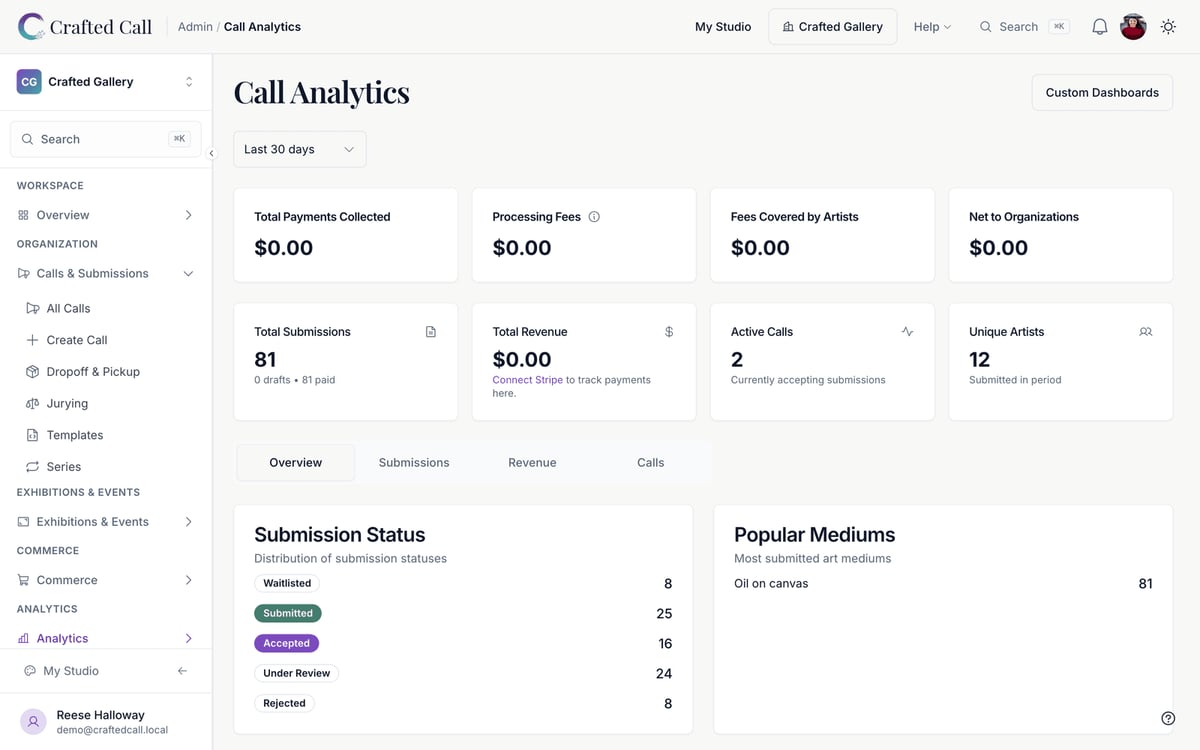Click the Total Revenue dollar icon

pos(669,332)
